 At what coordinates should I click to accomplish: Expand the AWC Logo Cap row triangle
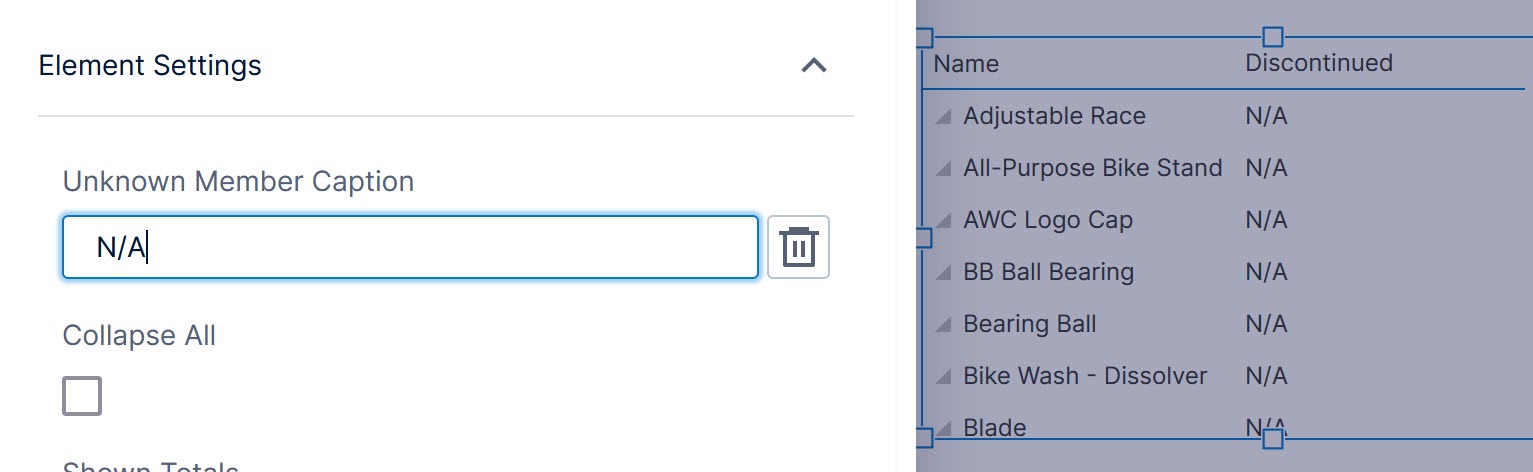point(942,221)
